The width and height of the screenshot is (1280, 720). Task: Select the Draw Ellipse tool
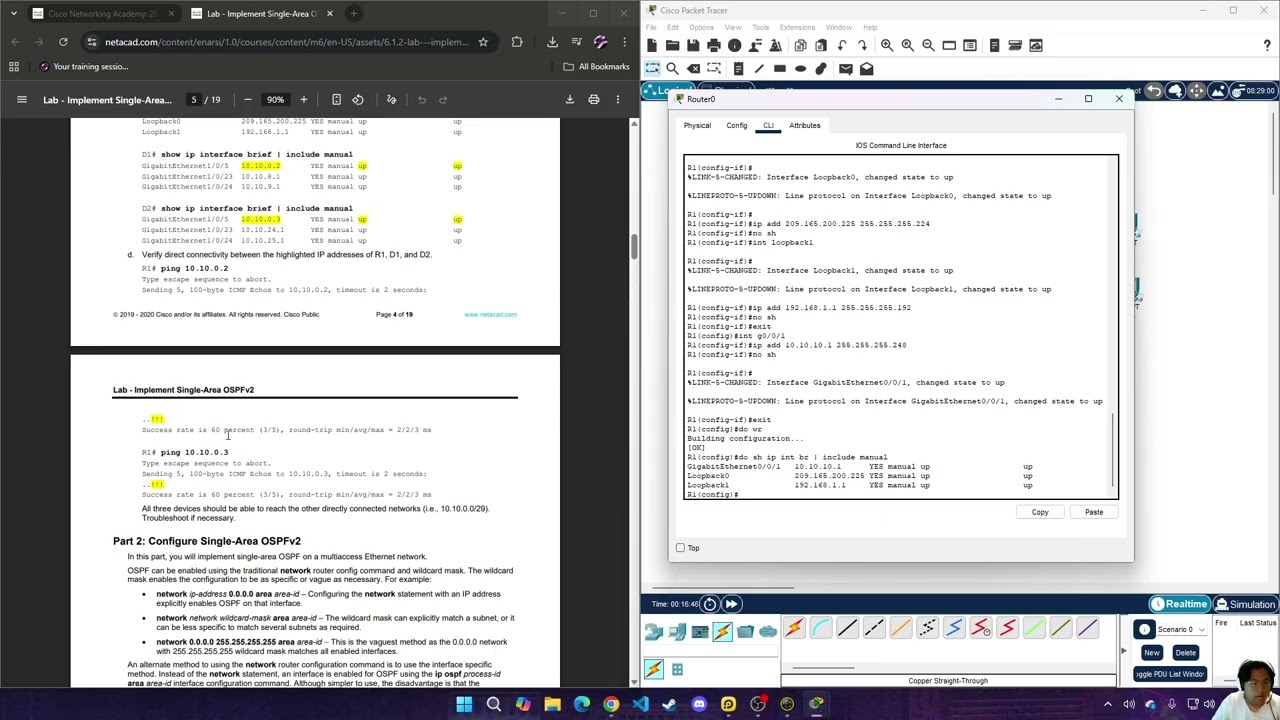pyautogui.click(x=801, y=69)
